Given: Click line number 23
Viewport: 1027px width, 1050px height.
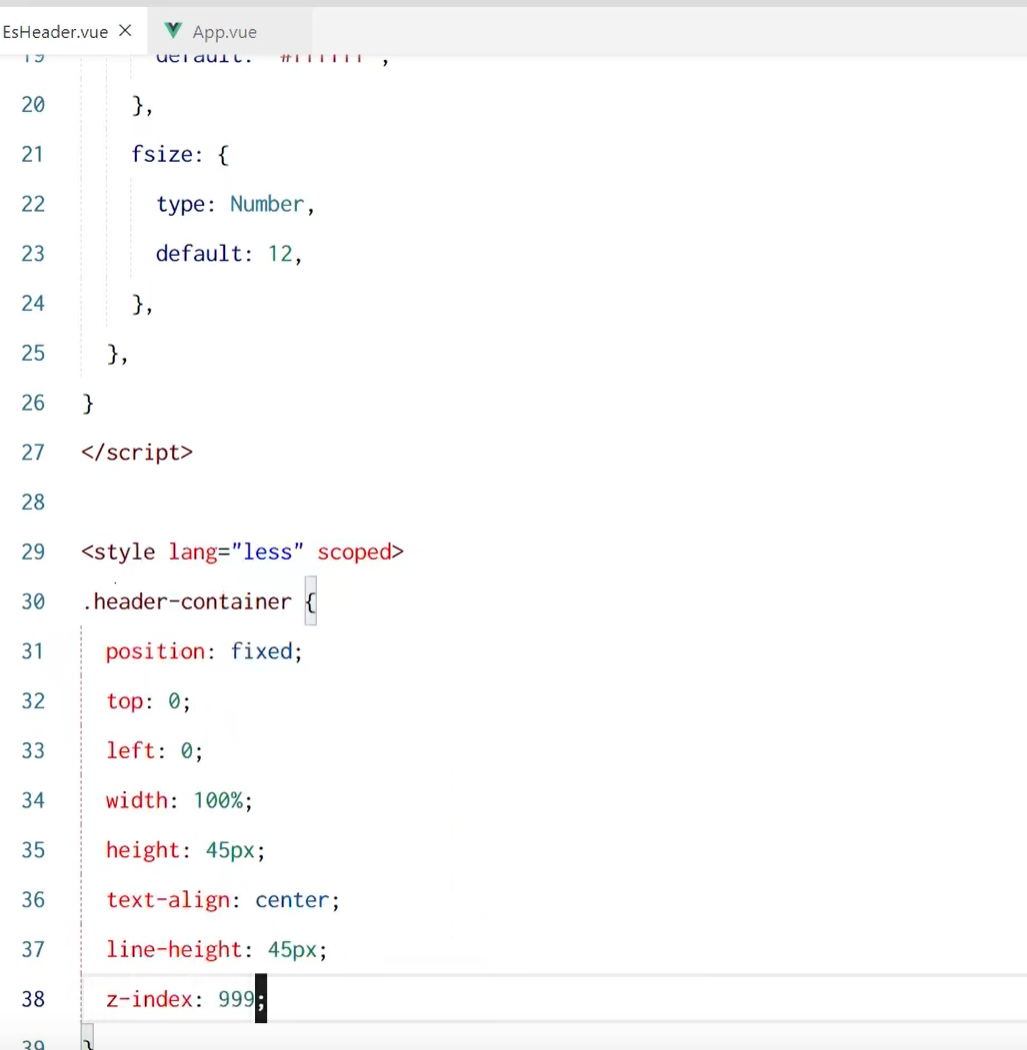Looking at the screenshot, I should click(x=33, y=253).
